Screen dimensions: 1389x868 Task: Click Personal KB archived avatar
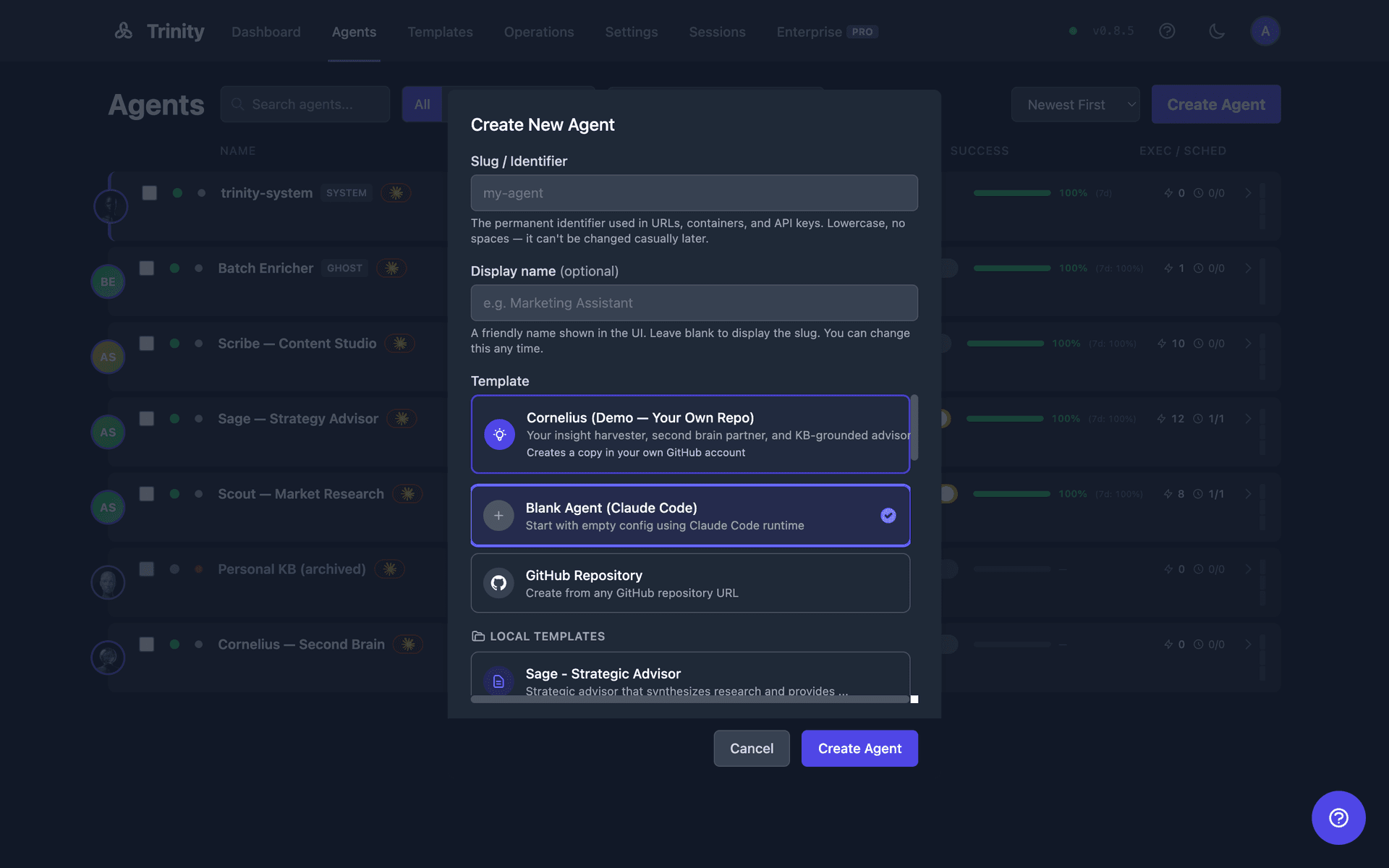click(x=108, y=583)
